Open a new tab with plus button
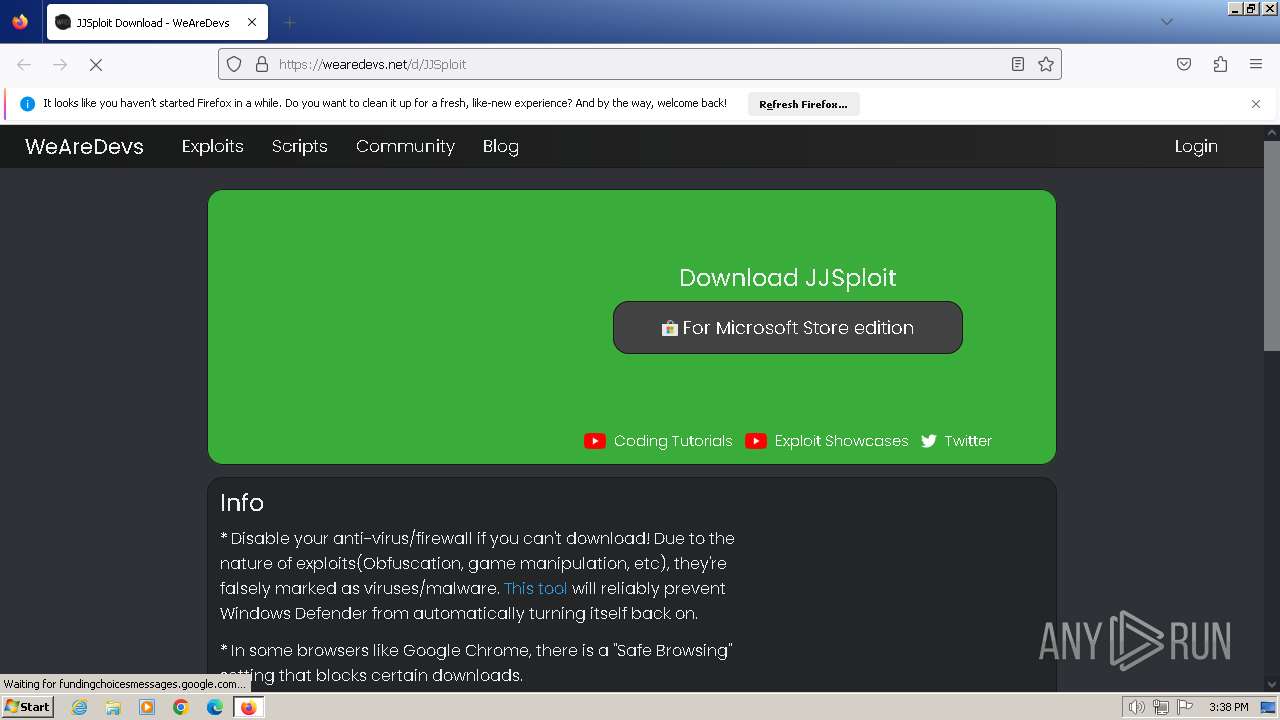This screenshot has height=720, width=1280. click(x=289, y=22)
